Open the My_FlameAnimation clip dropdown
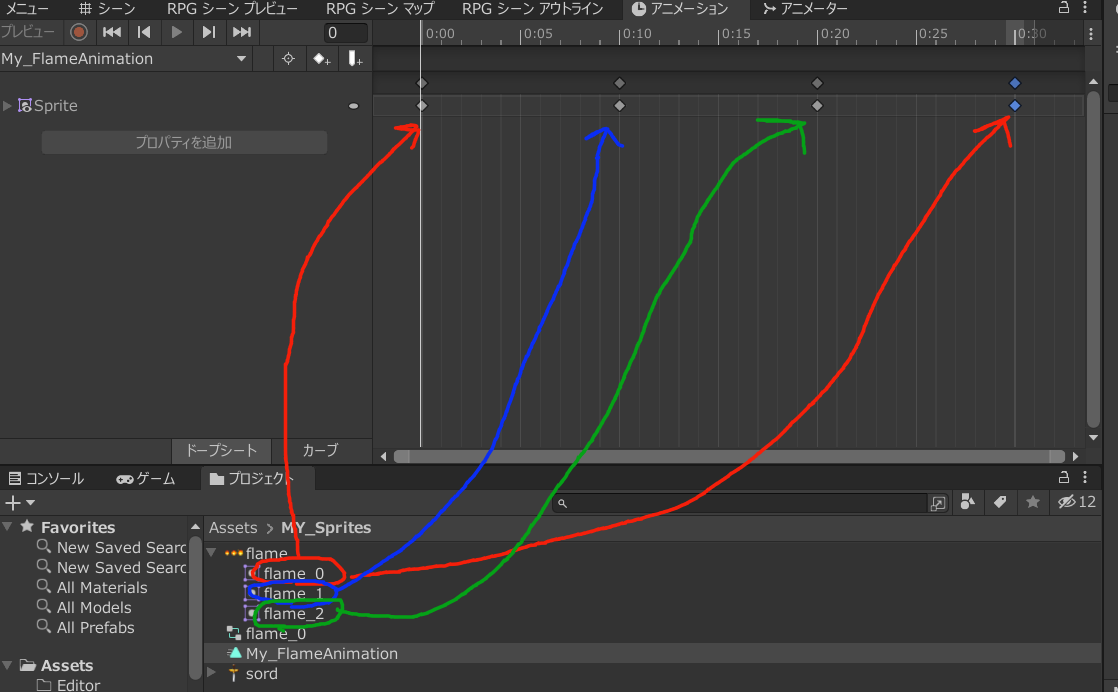 [241, 59]
